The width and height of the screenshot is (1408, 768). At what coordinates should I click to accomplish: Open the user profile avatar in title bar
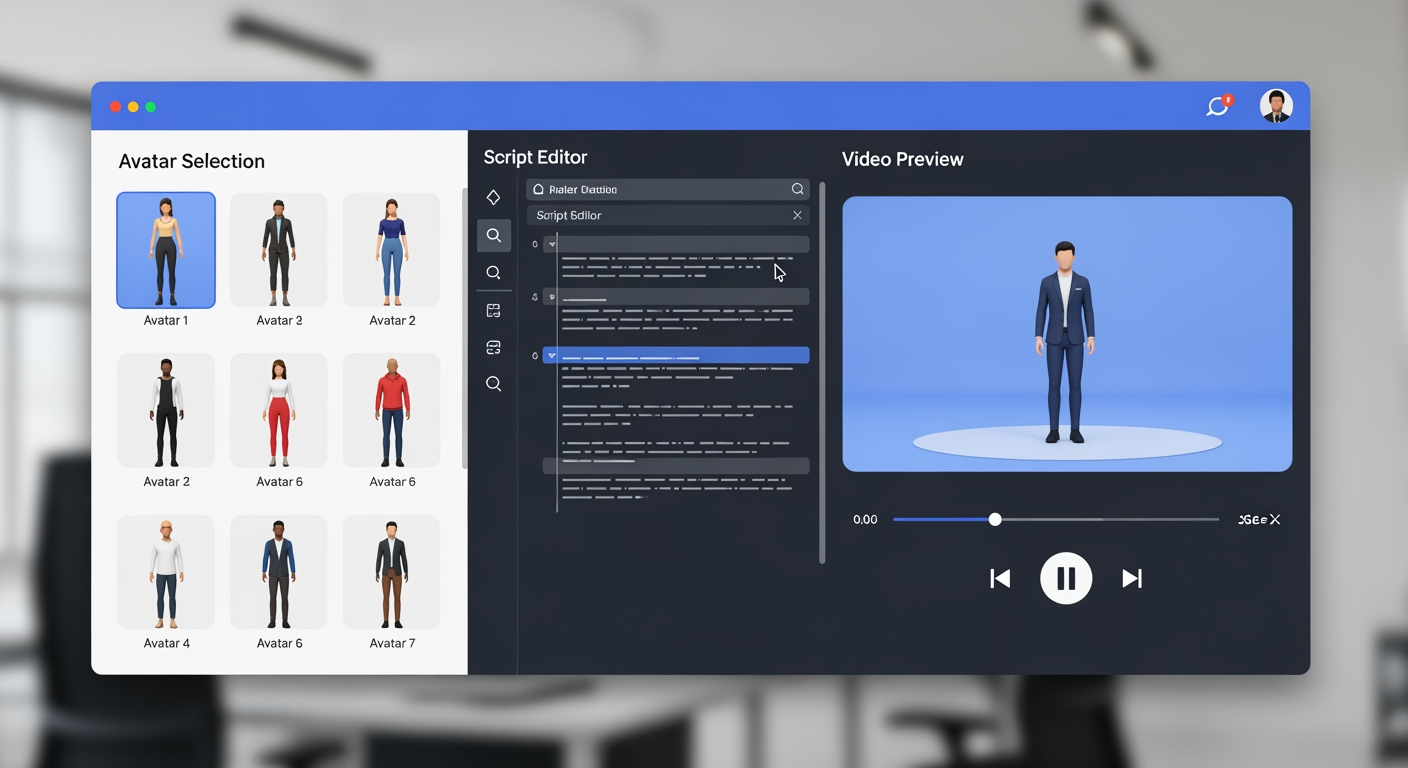pyautogui.click(x=1275, y=106)
